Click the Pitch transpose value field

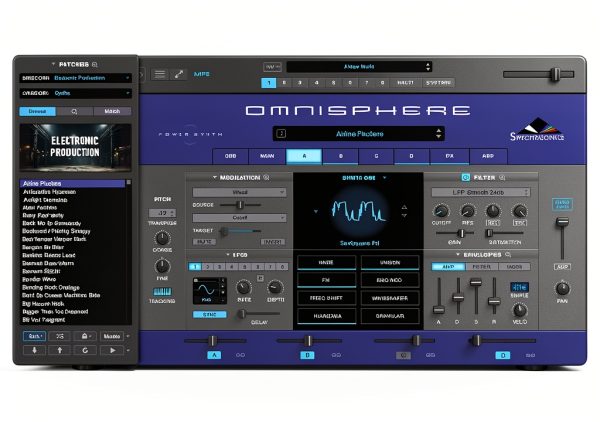[162, 213]
